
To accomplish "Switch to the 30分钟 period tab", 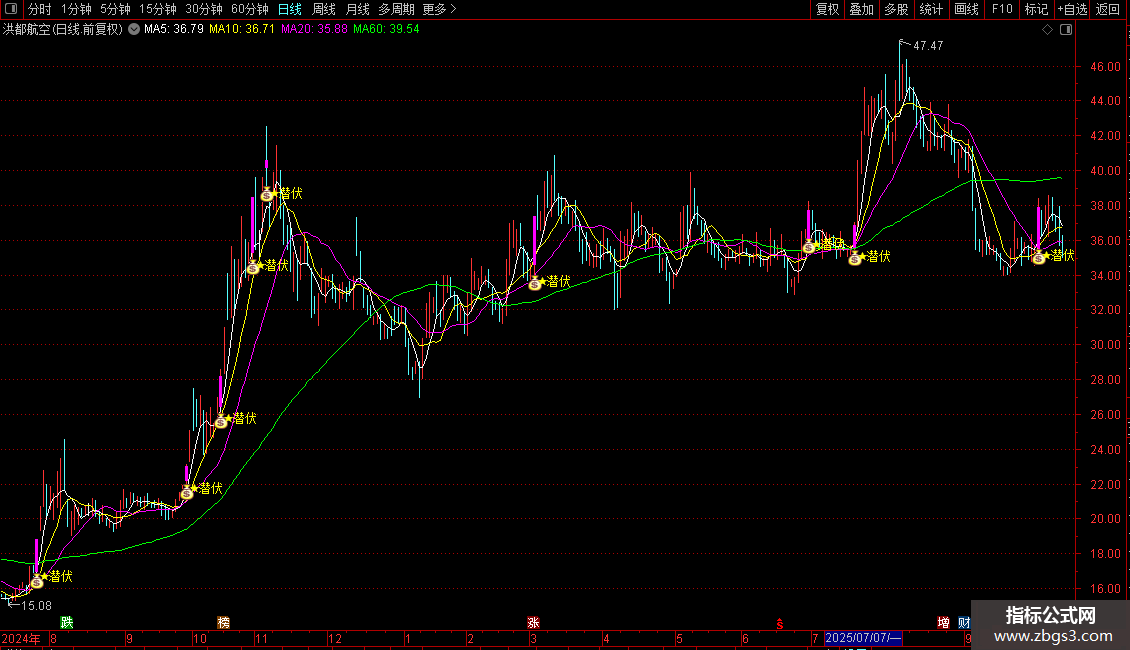I will 204,9.
